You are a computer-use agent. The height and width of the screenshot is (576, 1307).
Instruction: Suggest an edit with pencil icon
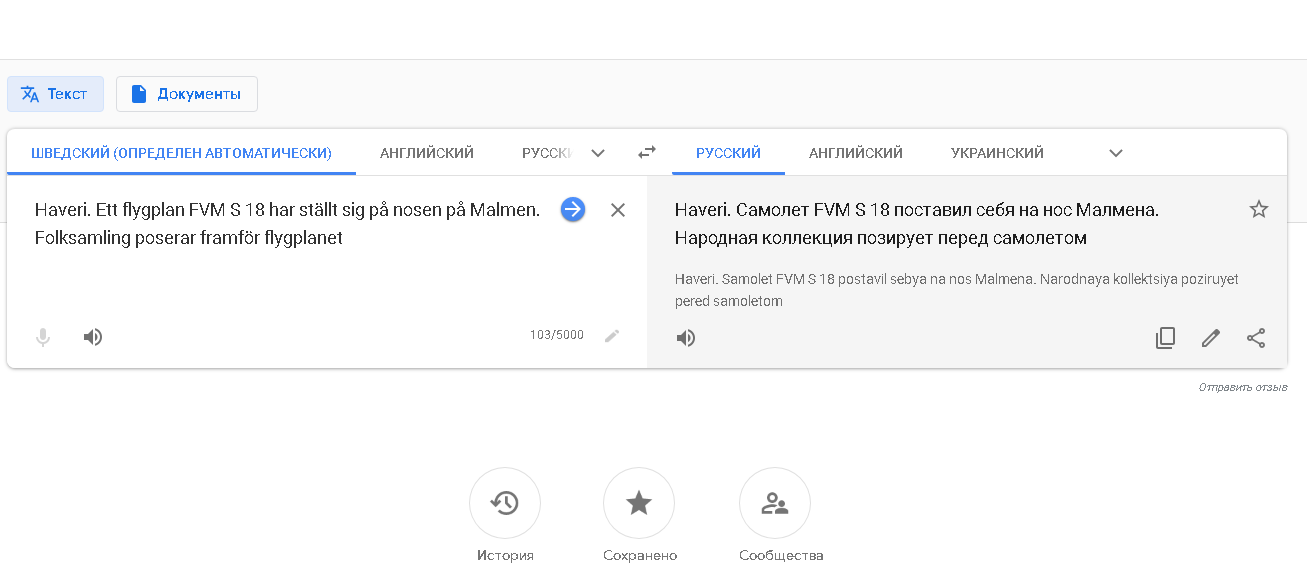pyautogui.click(x=1211, y=338)
